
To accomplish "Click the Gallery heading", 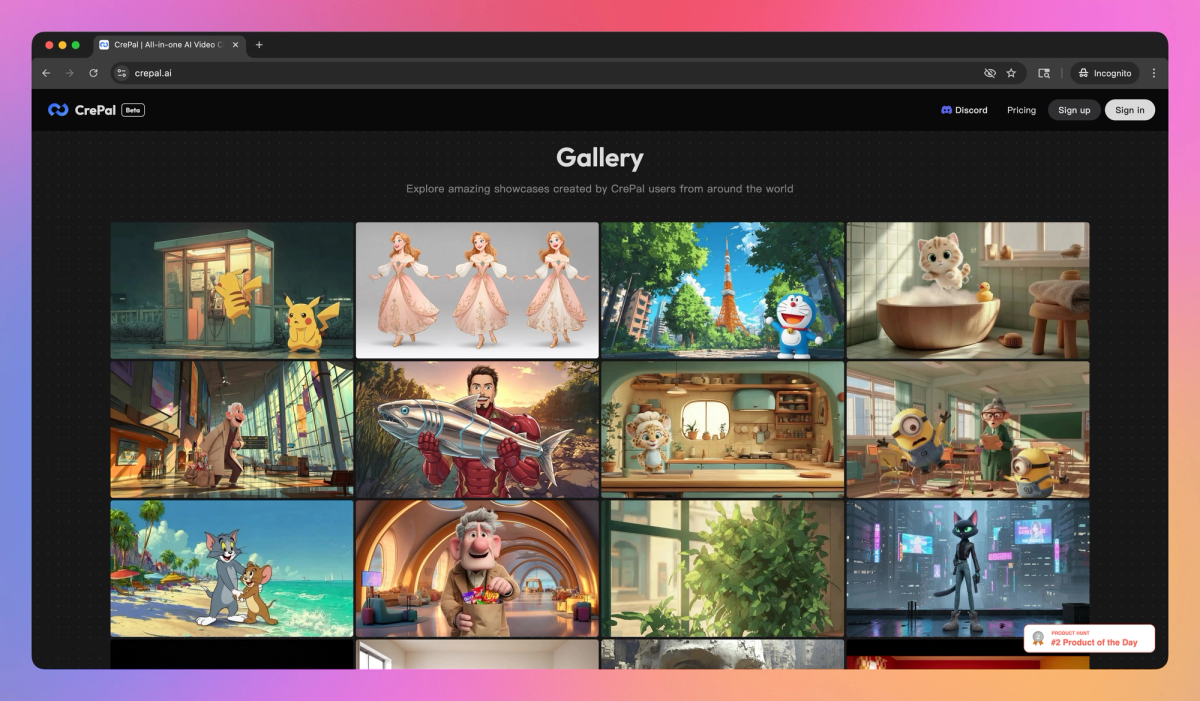I will [600, 158].
